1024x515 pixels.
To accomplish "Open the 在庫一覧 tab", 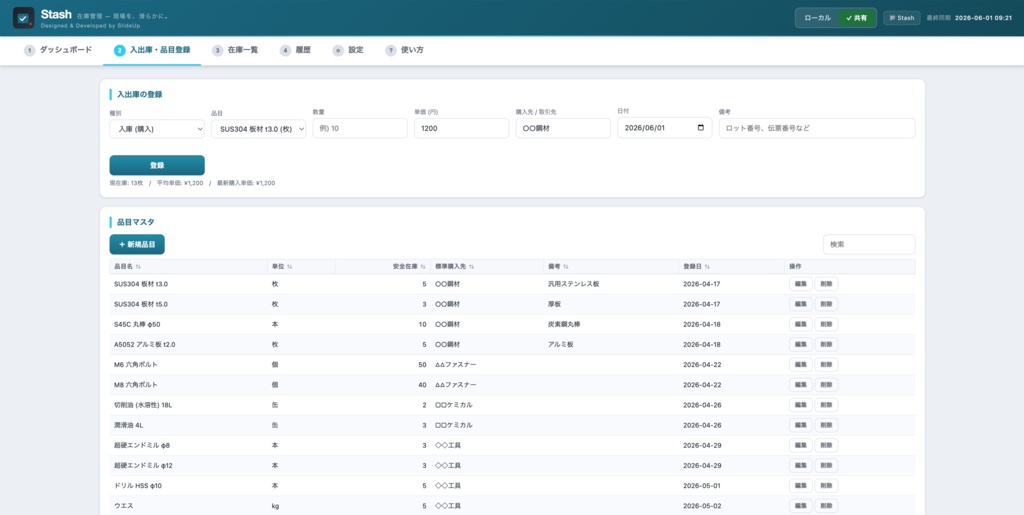I will [x=235, y=50].
